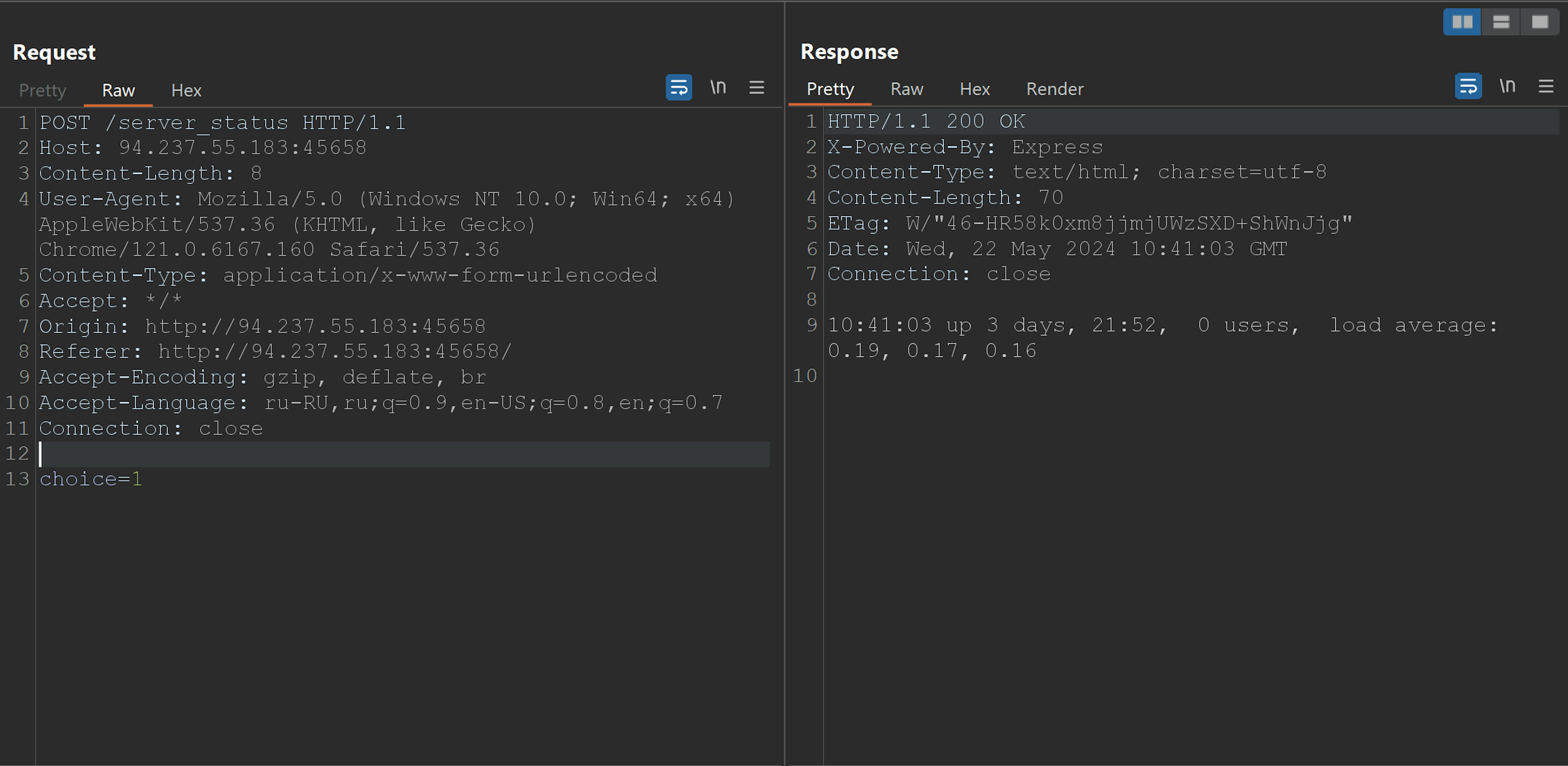Click the POST /server_status request line
Viewport: 1568px width, 766px height.
(x=223, y=123)
